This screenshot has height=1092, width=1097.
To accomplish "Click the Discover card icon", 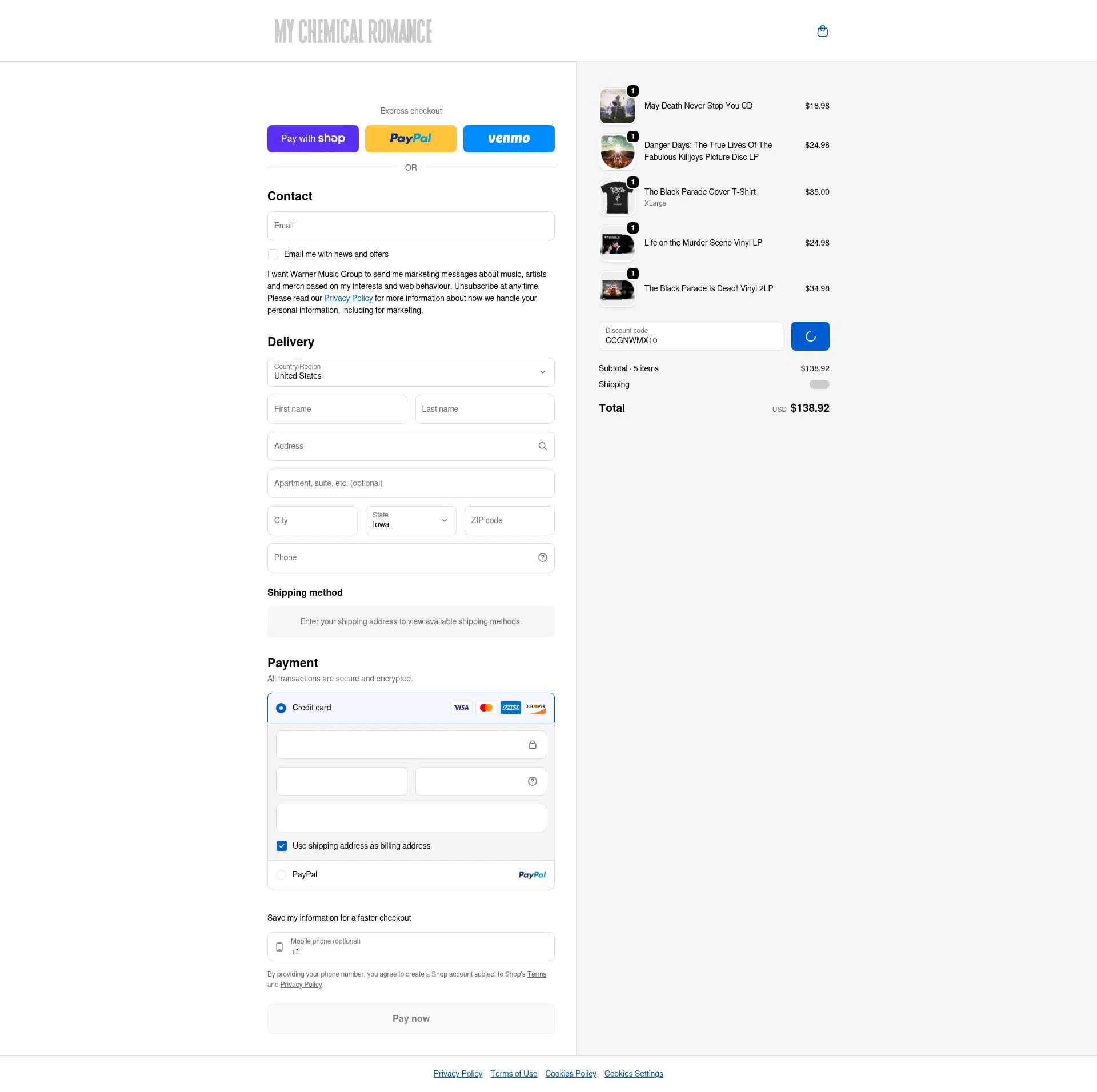I will (x=535, y=708).
